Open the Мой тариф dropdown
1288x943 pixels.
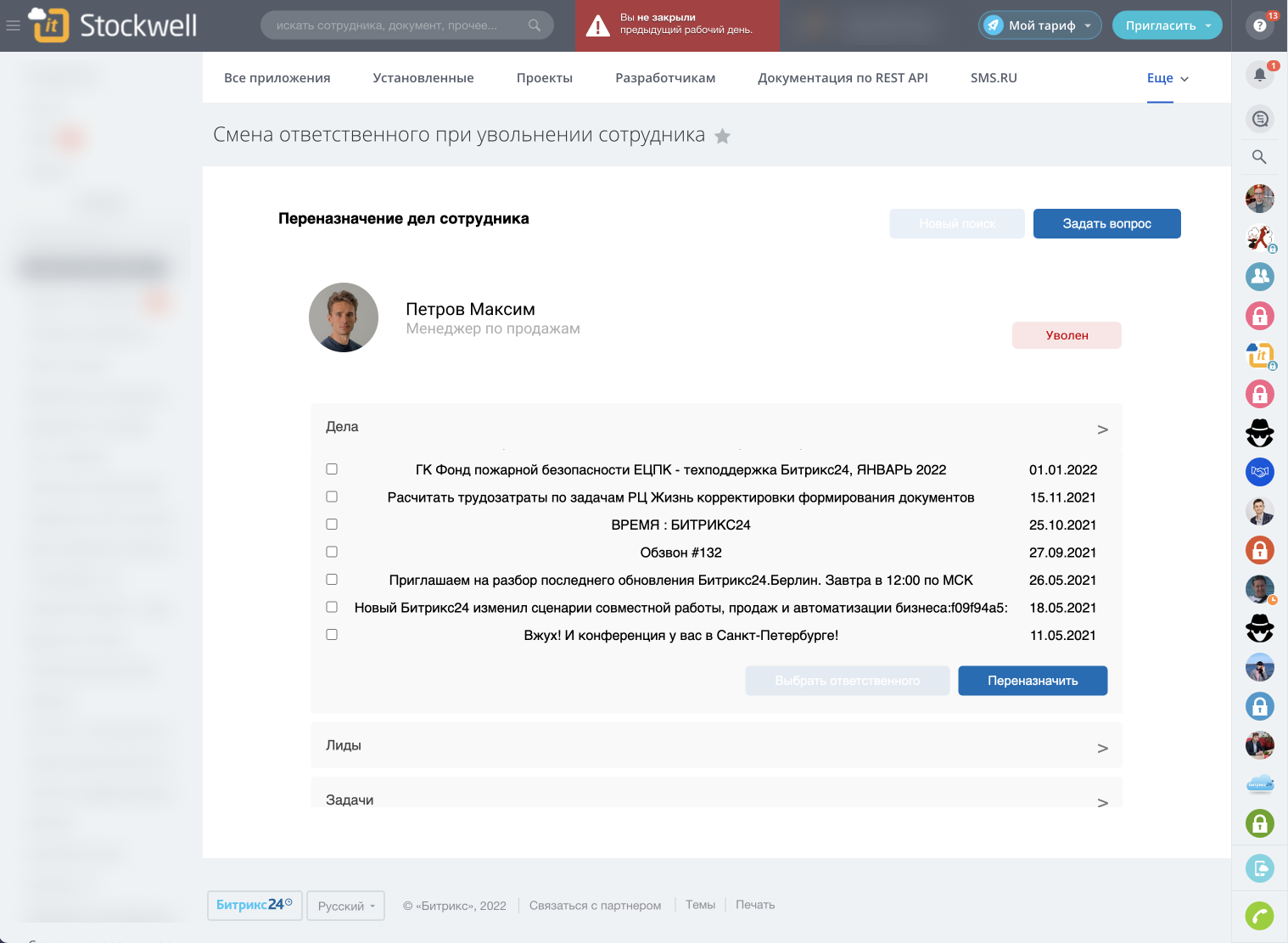tap(1040, 25)
